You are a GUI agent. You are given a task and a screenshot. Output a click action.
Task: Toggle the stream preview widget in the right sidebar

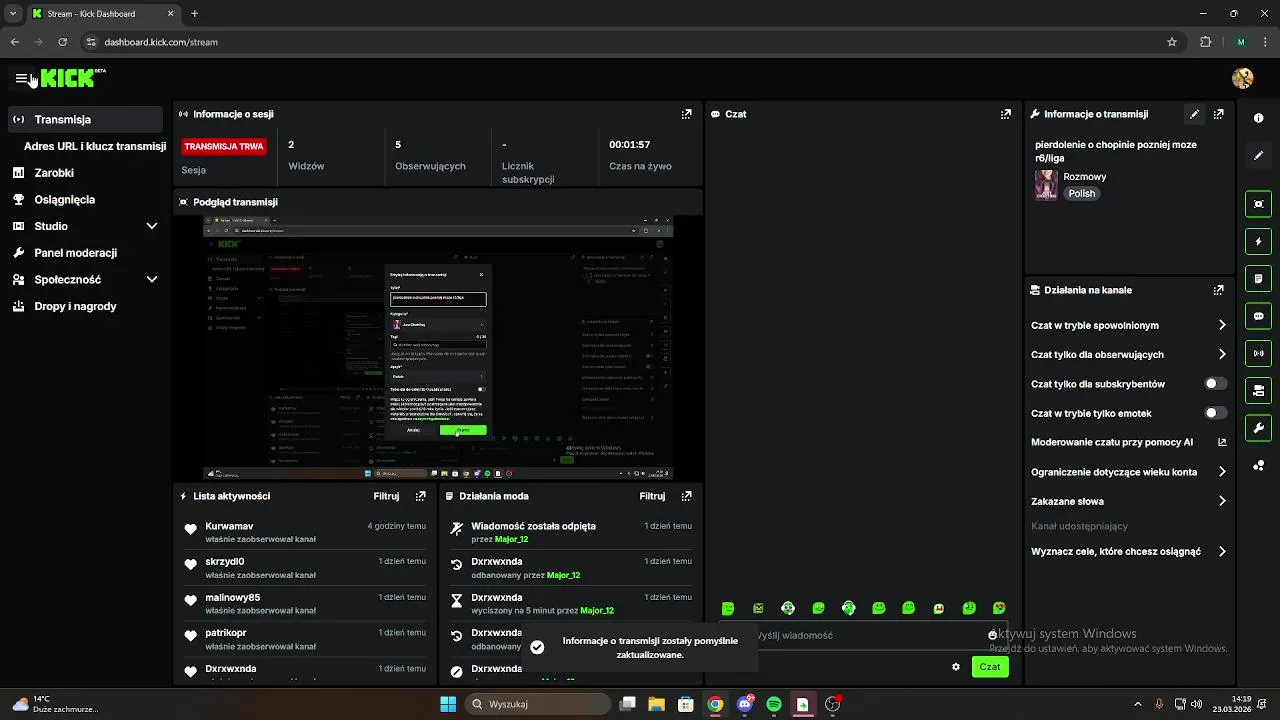pyautogui.click(x=1258, y=204)
